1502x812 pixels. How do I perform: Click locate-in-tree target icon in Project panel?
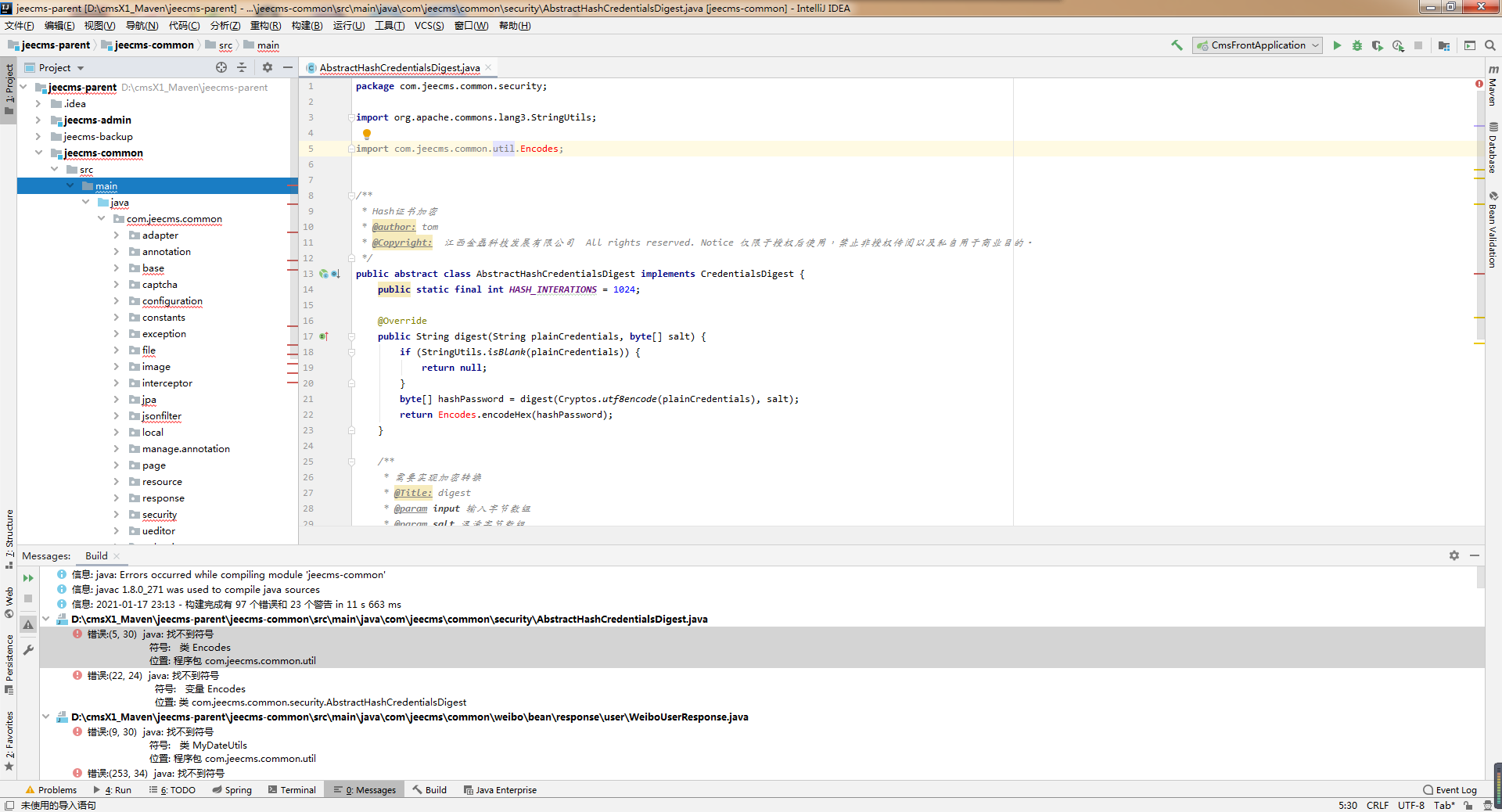(x=221, y=67)
